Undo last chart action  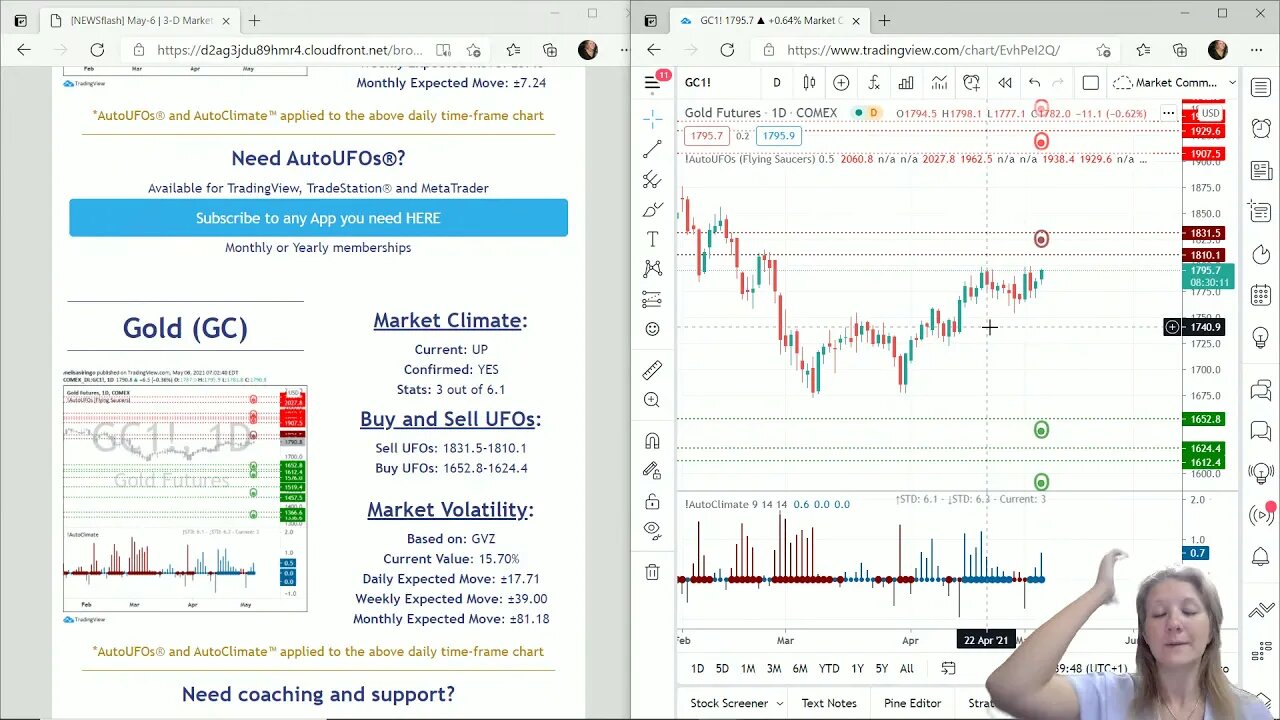pyautogui.click(x=1035, y=83)
